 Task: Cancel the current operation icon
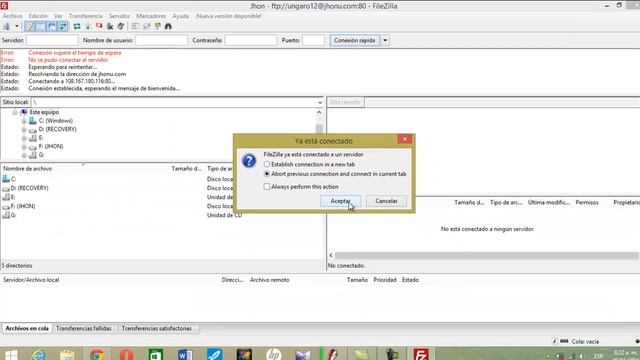coord(99,27)
